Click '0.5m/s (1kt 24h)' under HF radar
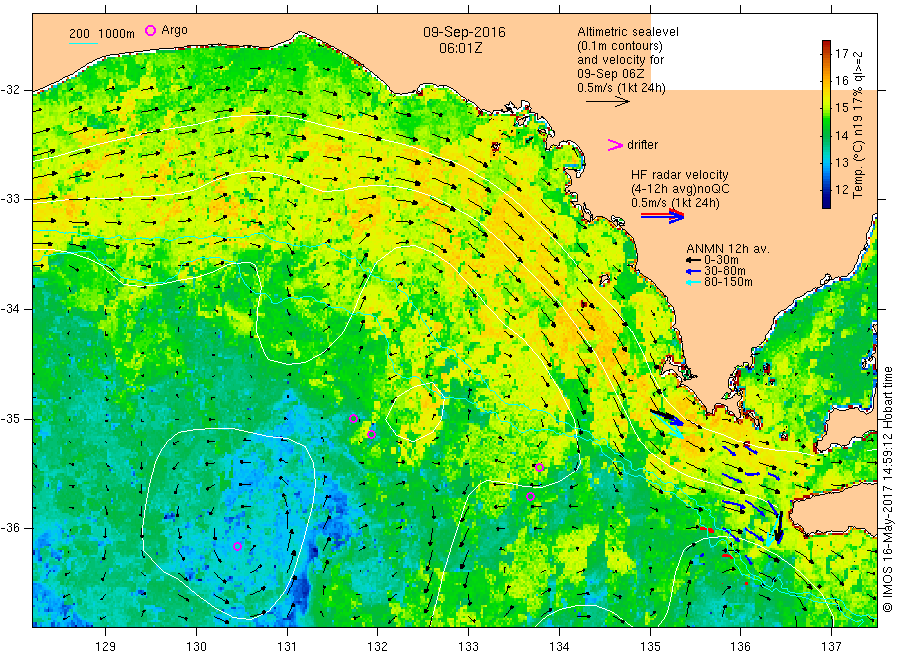The height and width of the screenshot is (660, 900). point(676,203)
